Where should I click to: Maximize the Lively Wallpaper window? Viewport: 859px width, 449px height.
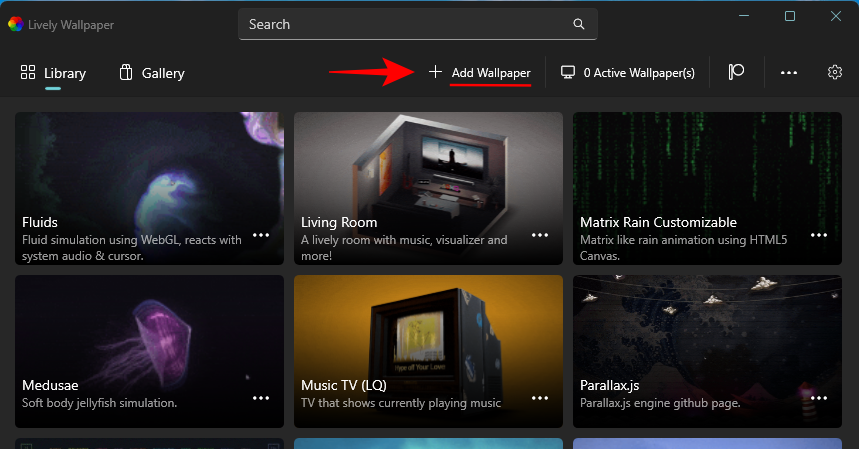pyautogui.click(x=789, y=16)
